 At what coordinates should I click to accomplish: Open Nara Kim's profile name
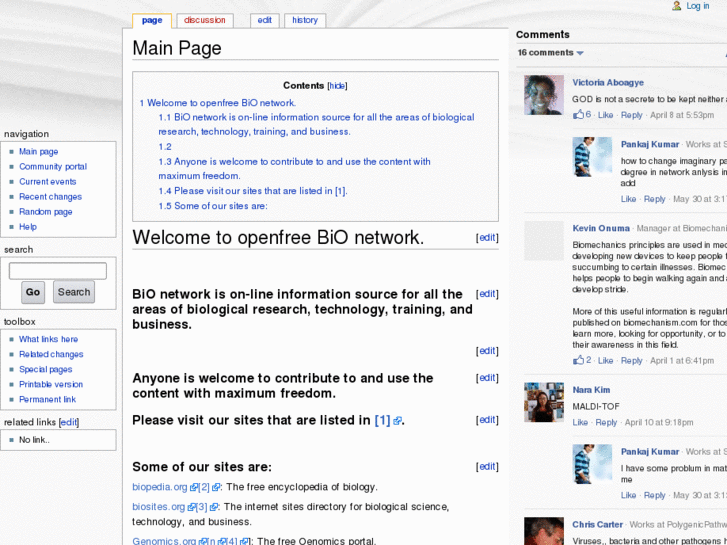[x=591, y=390]
